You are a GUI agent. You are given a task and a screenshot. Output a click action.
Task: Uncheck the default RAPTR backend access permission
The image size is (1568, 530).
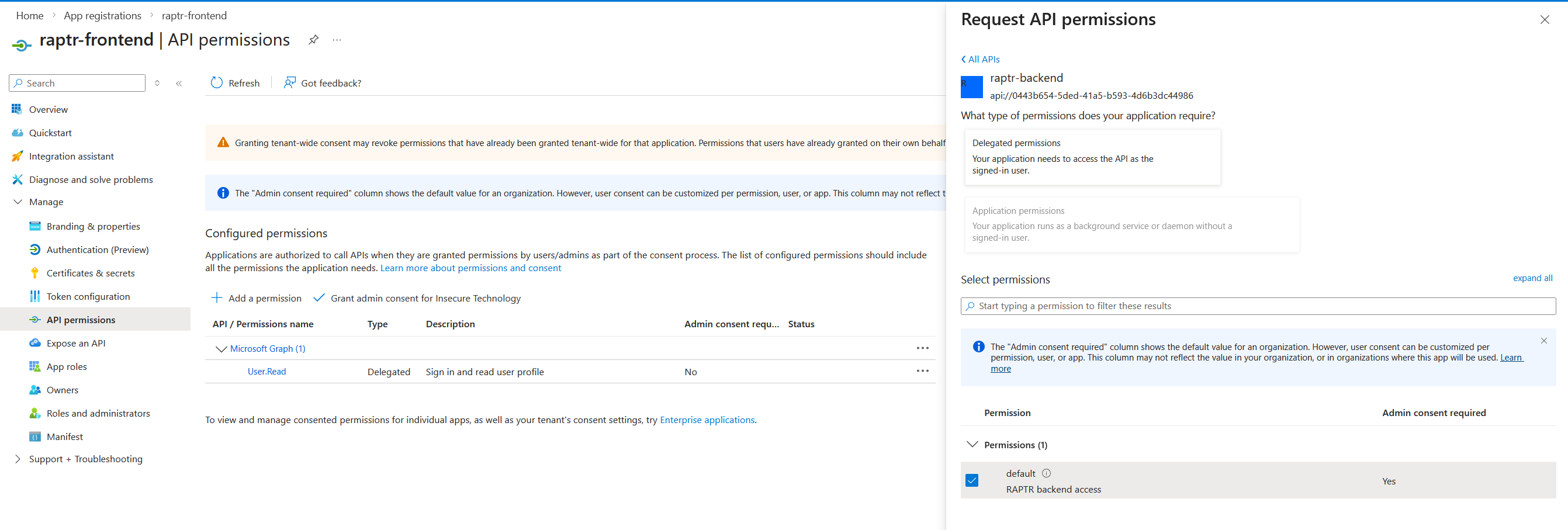click(971, 481)
